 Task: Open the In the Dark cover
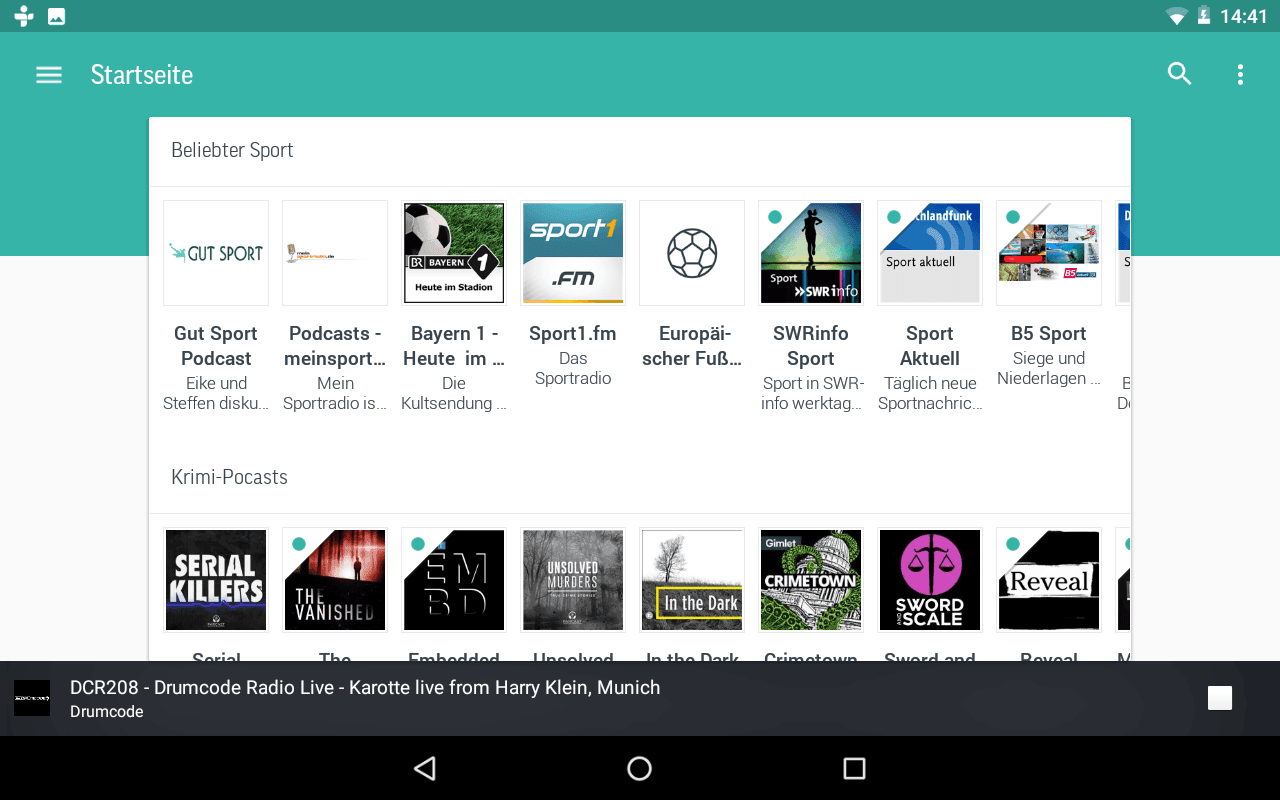[692, 580]
